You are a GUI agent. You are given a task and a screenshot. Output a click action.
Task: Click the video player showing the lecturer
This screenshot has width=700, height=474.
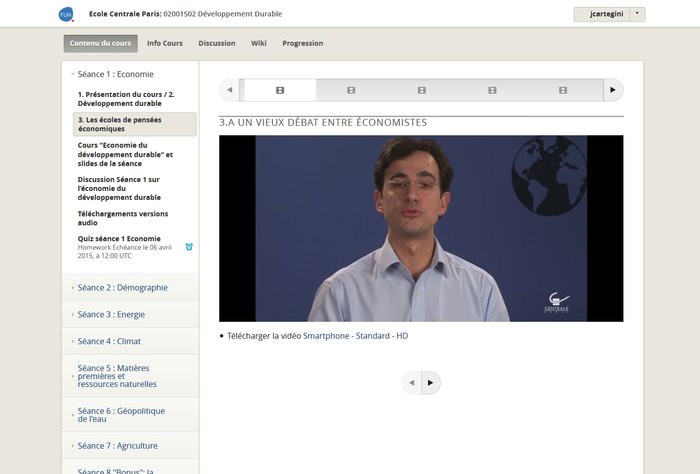pos(421,228)
